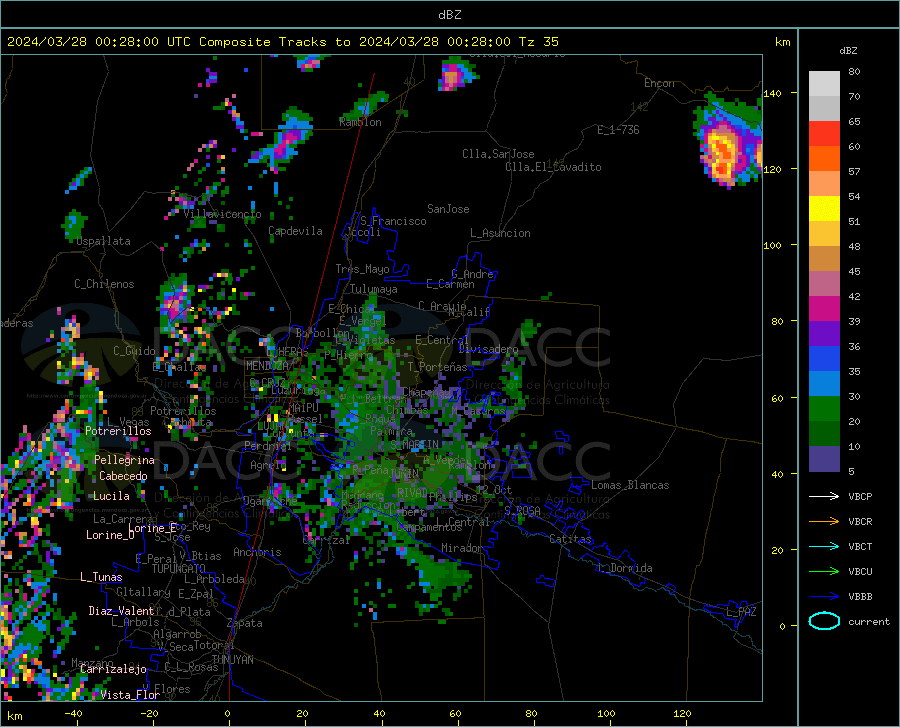Click the Tulumaya map label
900x727 pixels.
tap(374, 289)
